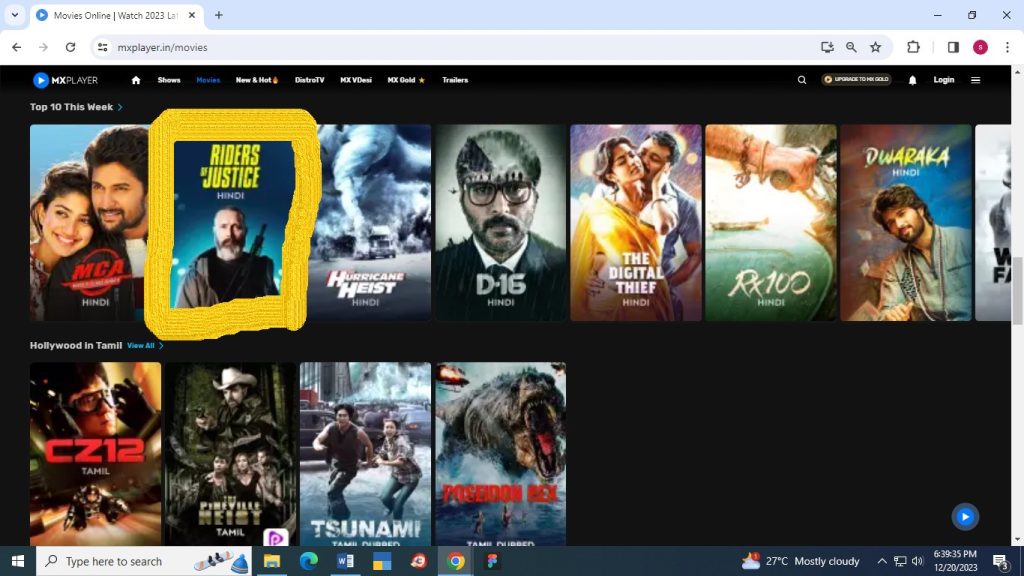Image resolution: width=1024 pixels, height=576 pixels.
Task: Open the CZ12 Tamil poster
Action: coord(95,454)
